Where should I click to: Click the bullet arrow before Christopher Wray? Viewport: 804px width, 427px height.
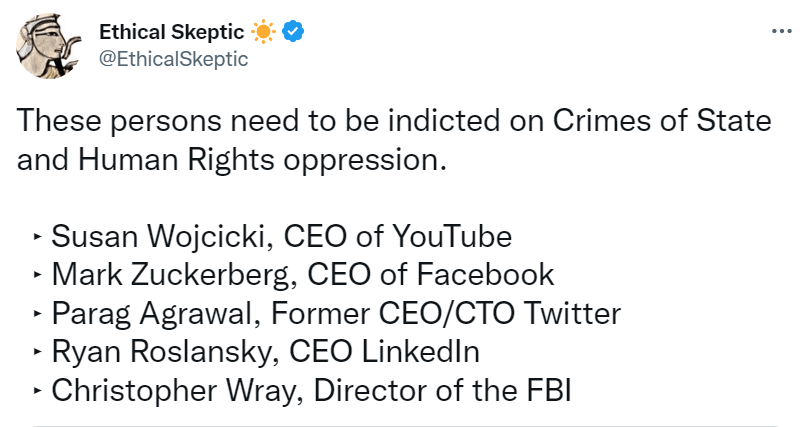(x=37, y=391)
